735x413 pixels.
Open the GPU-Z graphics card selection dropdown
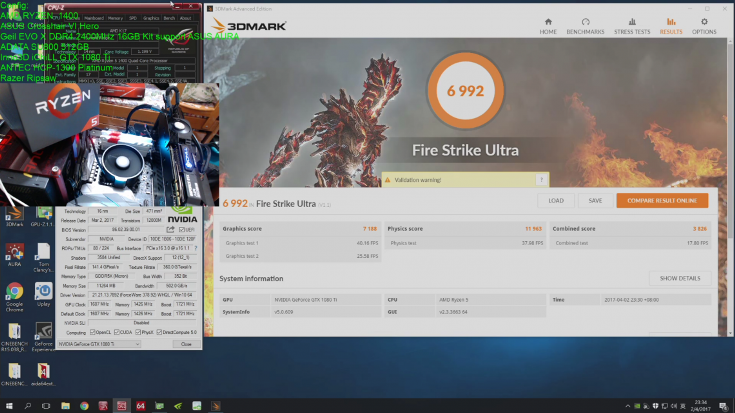[x=99, y=344]
